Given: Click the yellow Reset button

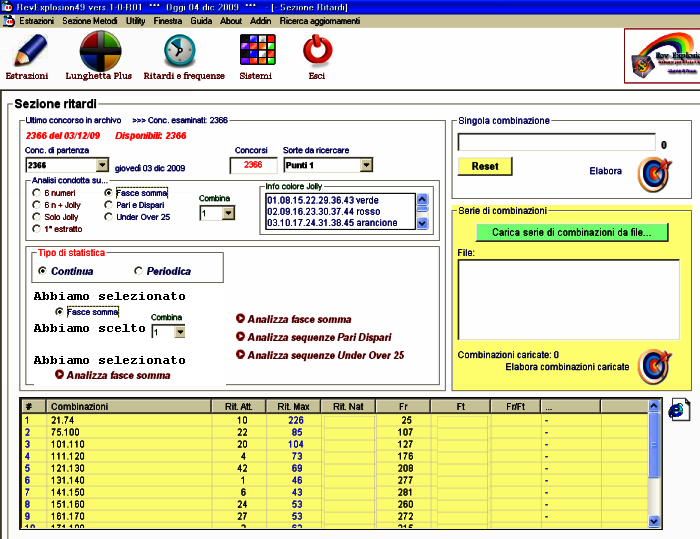Looking at the screenshot, I should [485, 166].
